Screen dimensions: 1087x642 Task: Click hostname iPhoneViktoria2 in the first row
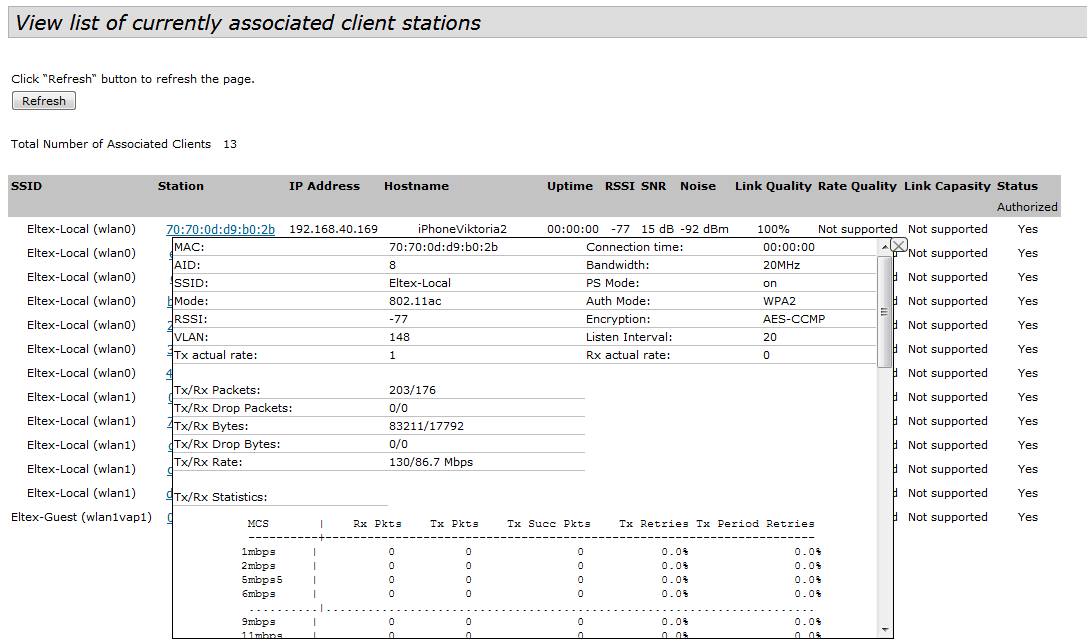click(462, 229)
